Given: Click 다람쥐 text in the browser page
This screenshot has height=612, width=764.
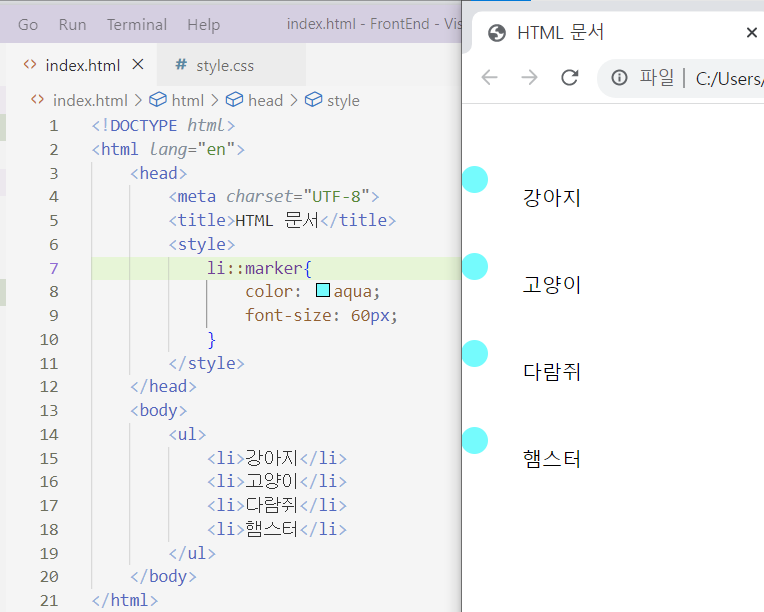Looking at the screenshot, I should click(552, 372).
